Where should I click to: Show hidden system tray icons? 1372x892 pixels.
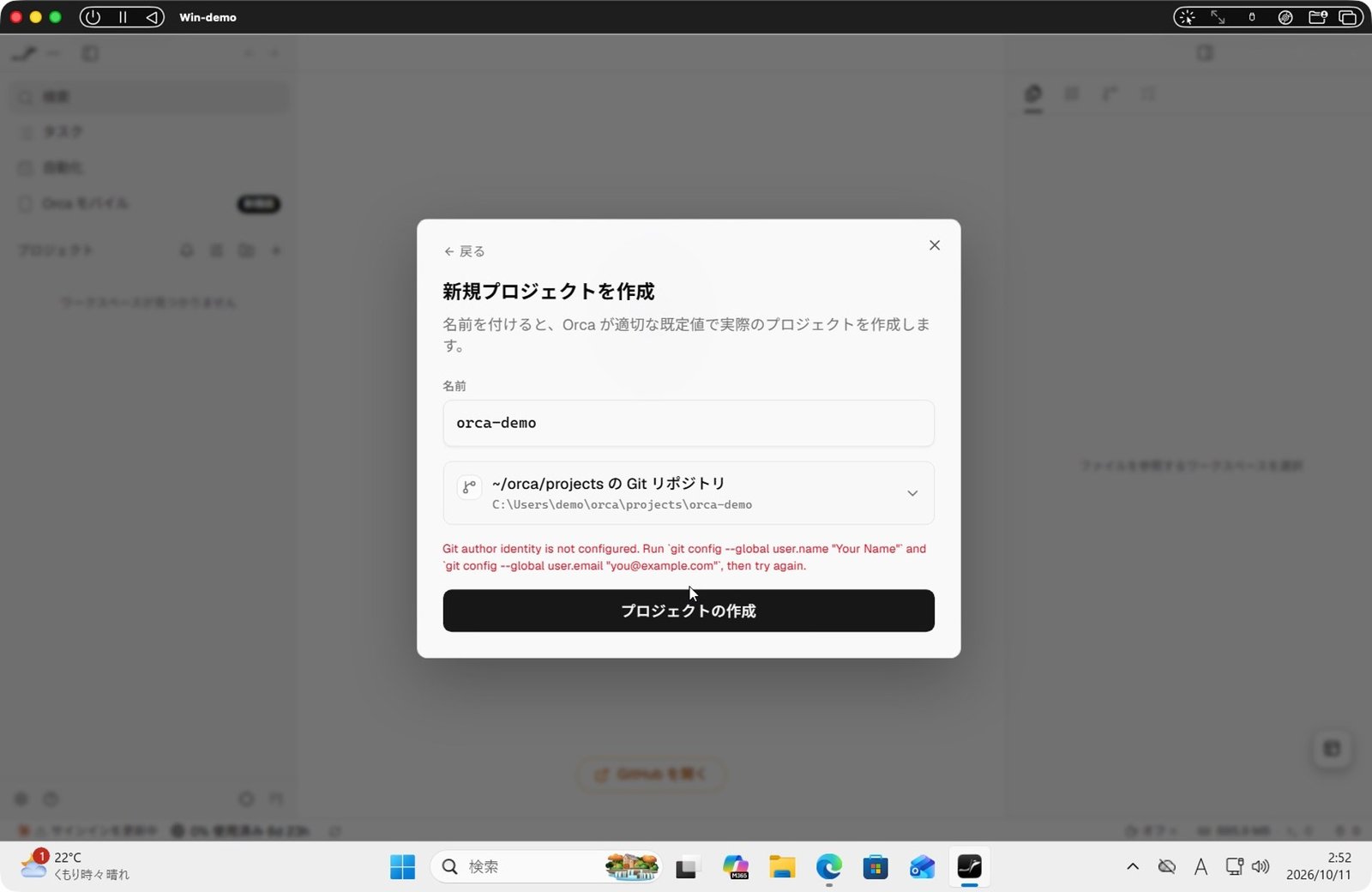1133,866
